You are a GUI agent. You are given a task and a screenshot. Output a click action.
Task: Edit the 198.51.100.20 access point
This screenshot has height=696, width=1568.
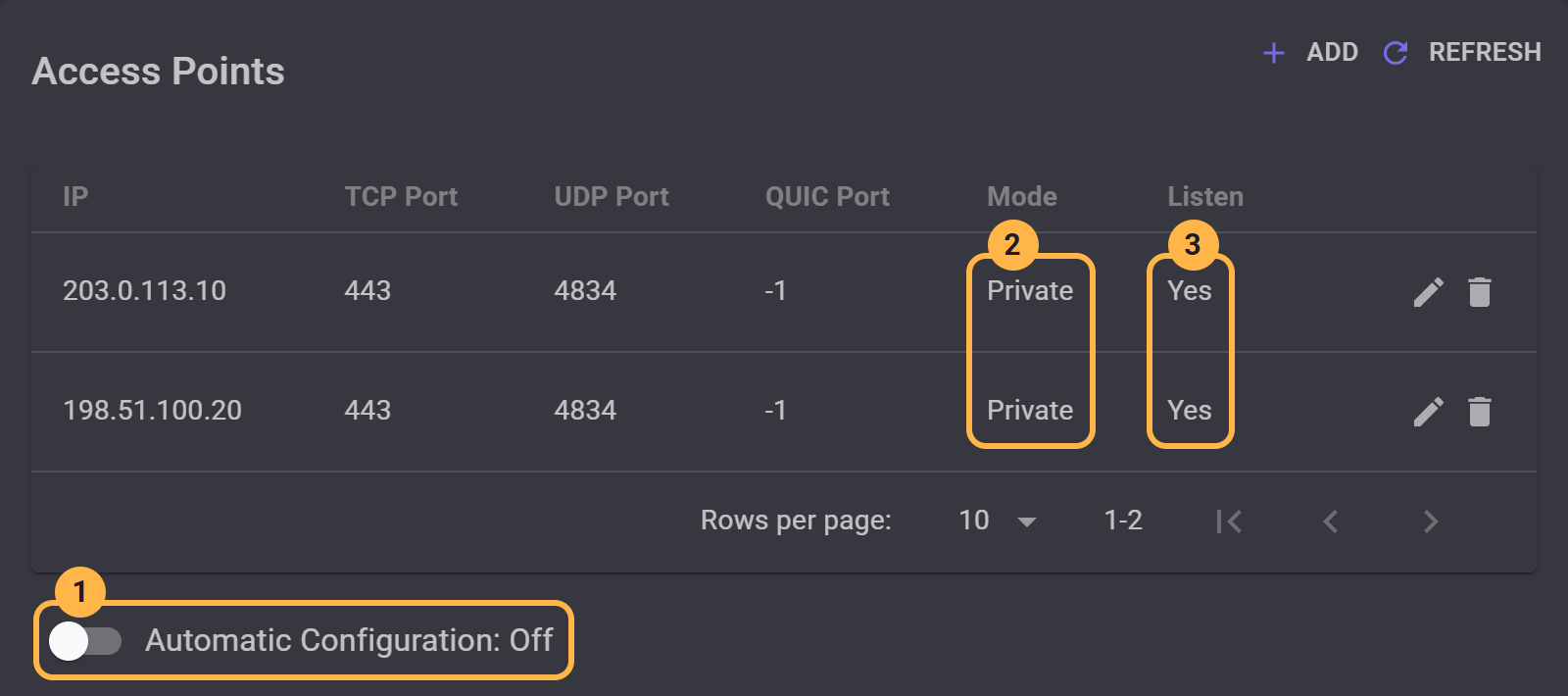coord(1429,412)
